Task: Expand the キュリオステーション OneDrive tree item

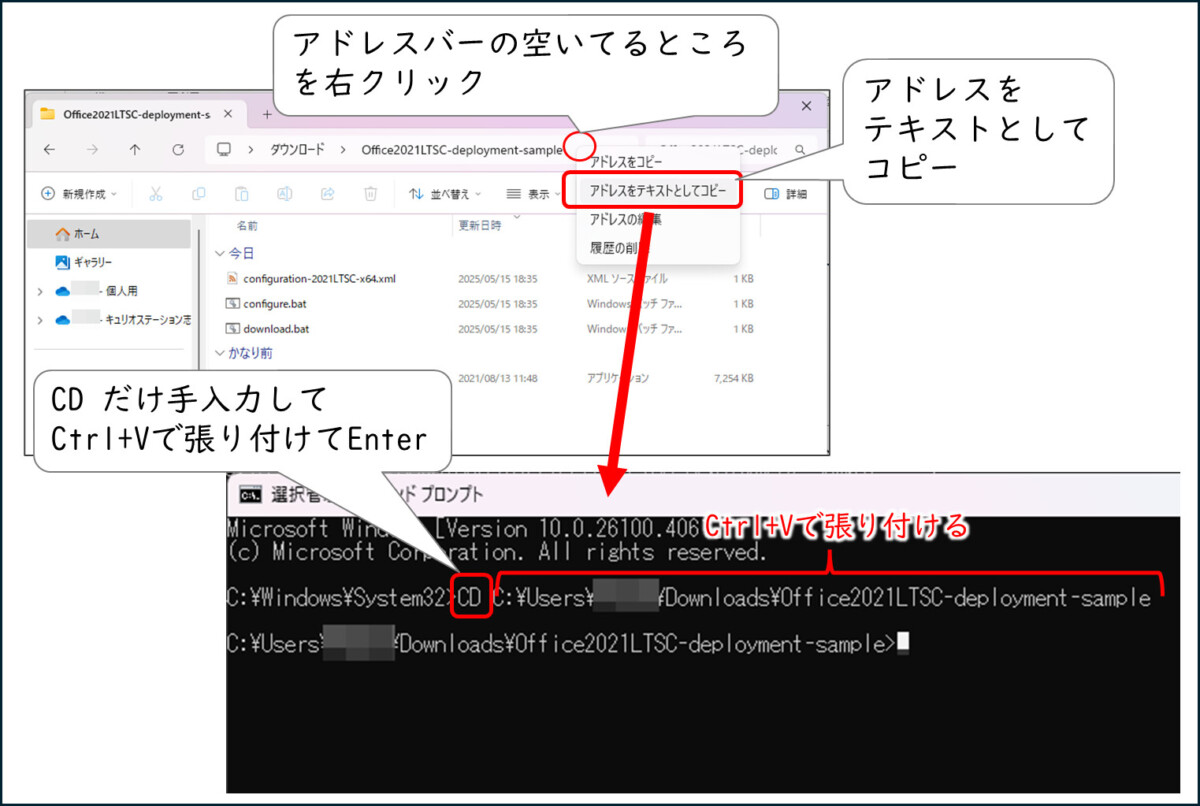Action: pos(39,320)
